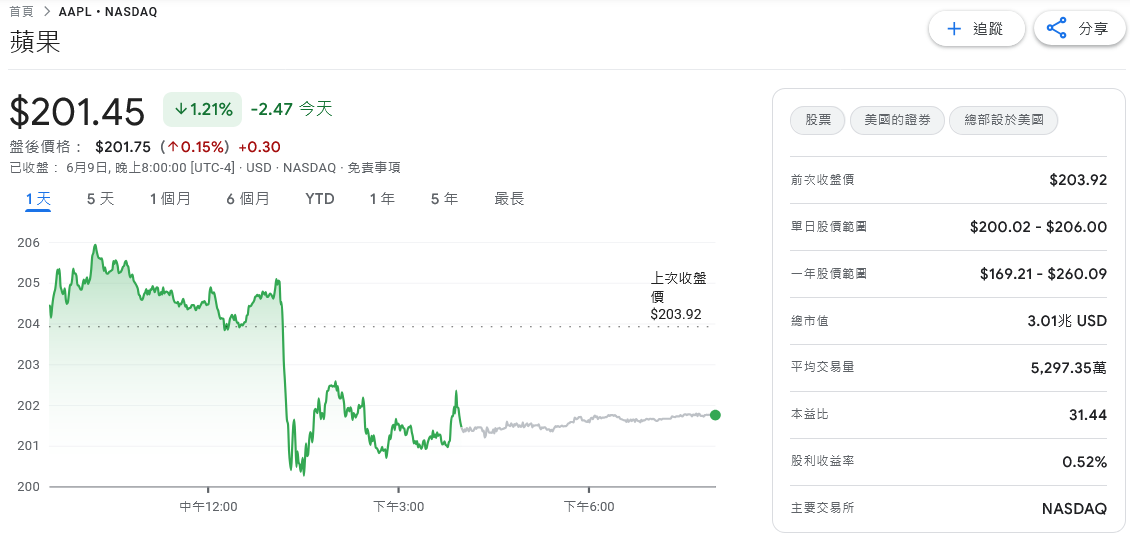The width and height of the screenshot is (1130, 535).
Task: Switch to the 5 天 range tab
Action: (x=101, y=199)
